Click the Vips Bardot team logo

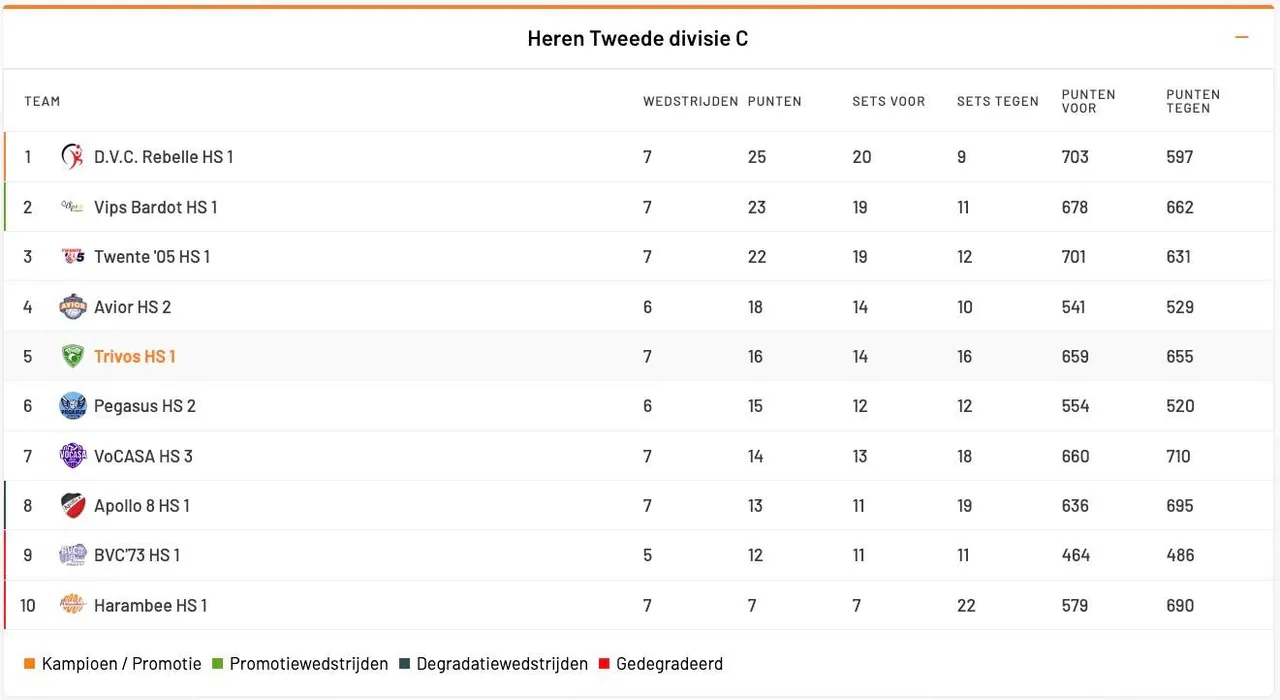click(x=72, y=207)
